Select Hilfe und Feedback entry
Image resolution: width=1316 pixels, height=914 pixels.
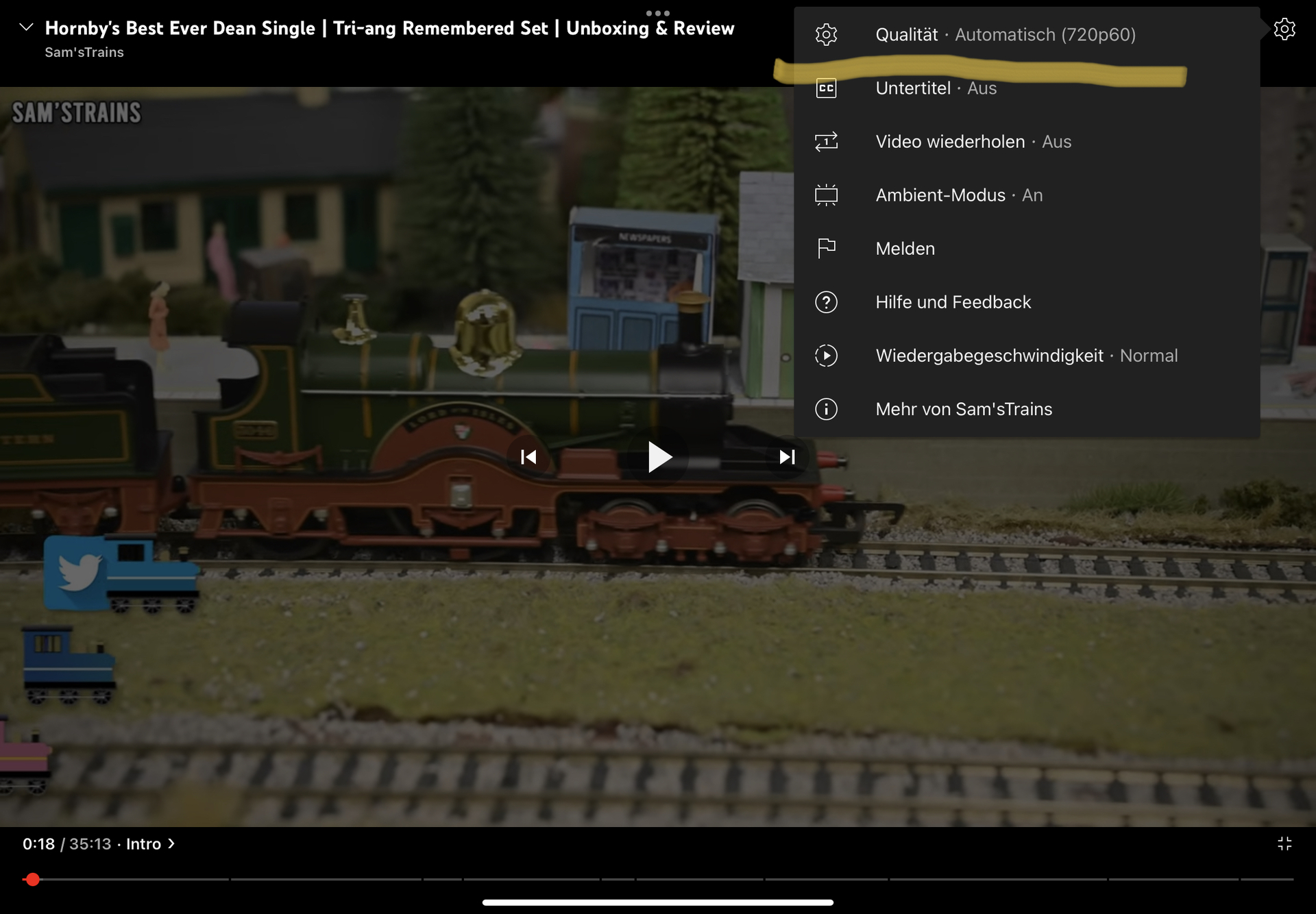coord(953,302)
